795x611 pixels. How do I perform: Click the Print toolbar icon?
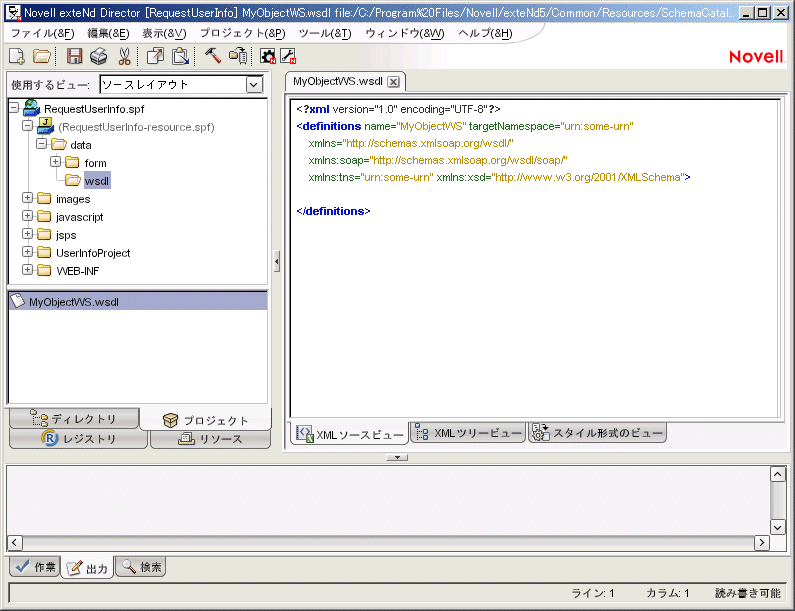point(98,56)
